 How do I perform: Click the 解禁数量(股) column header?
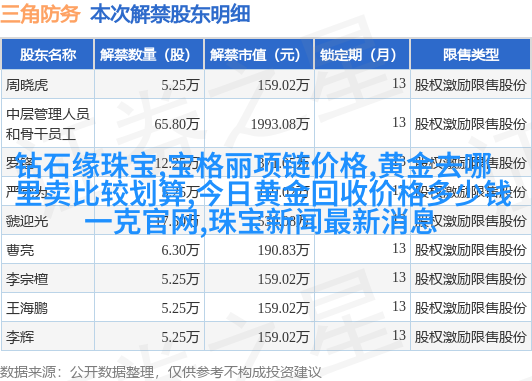149,54
